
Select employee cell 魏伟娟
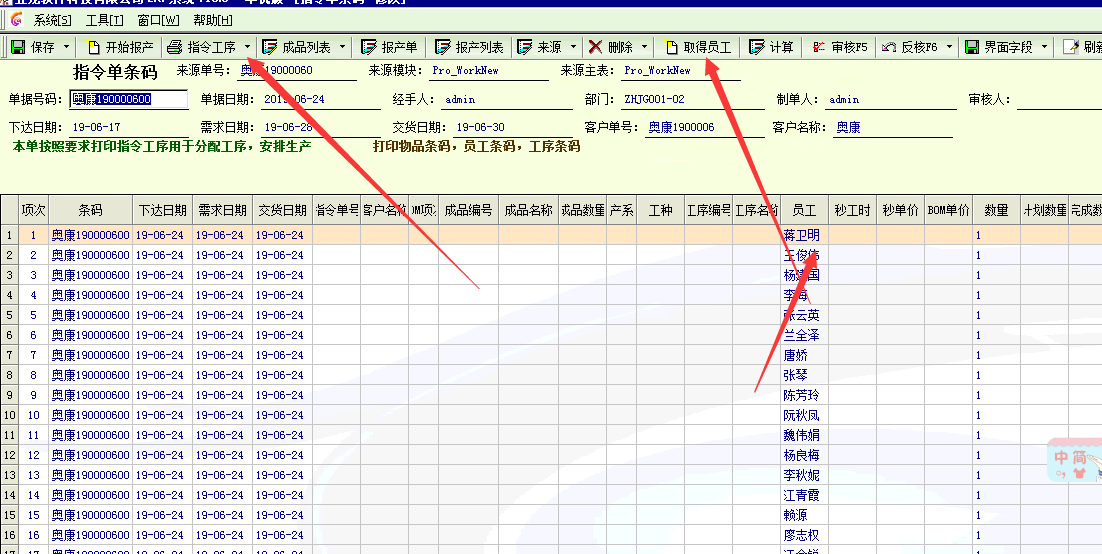pyautogui.click(x=804, y=435)
